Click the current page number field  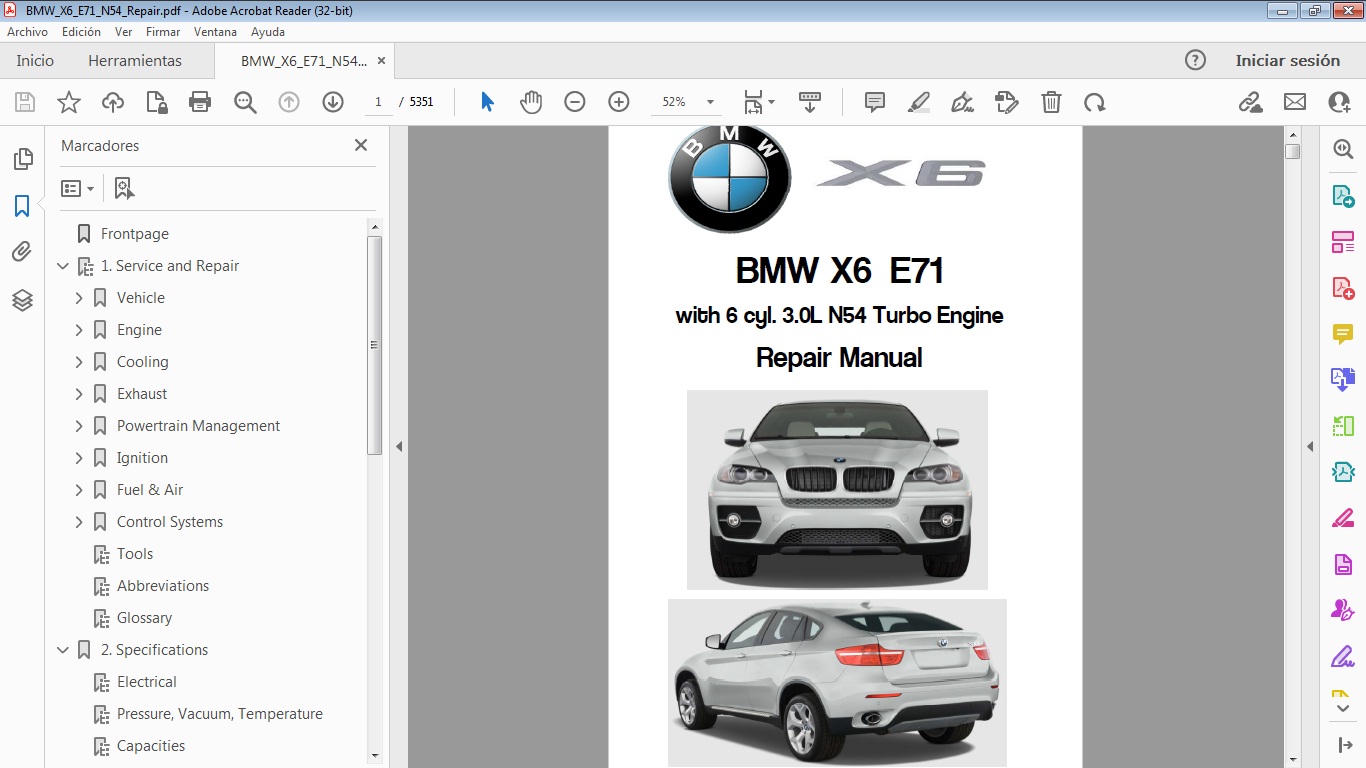point(378,102)
